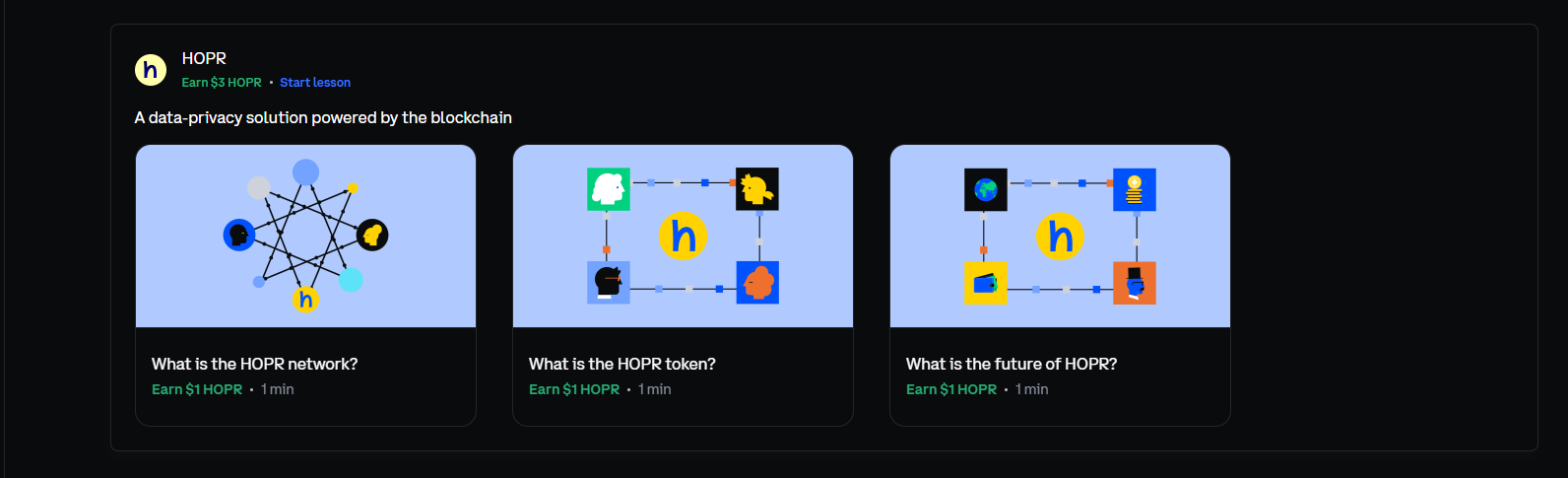Click the blue circle head icon in network diagram
Image resolution: width=1568 pixels, height=478 pixels.
[239, 235]
